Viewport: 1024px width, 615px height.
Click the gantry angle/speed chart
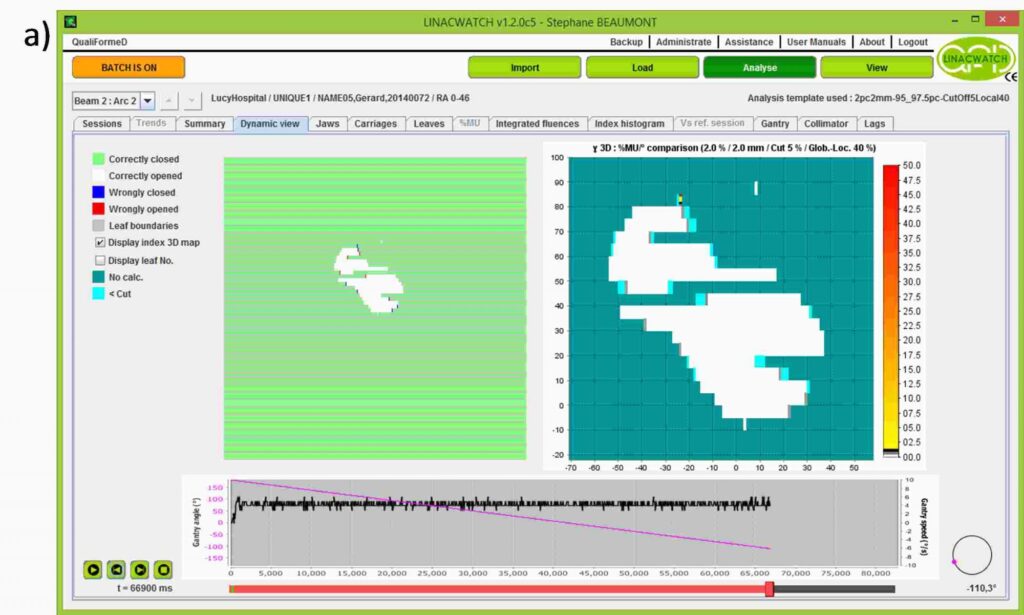pyautogui.click(x=565, y=523)
